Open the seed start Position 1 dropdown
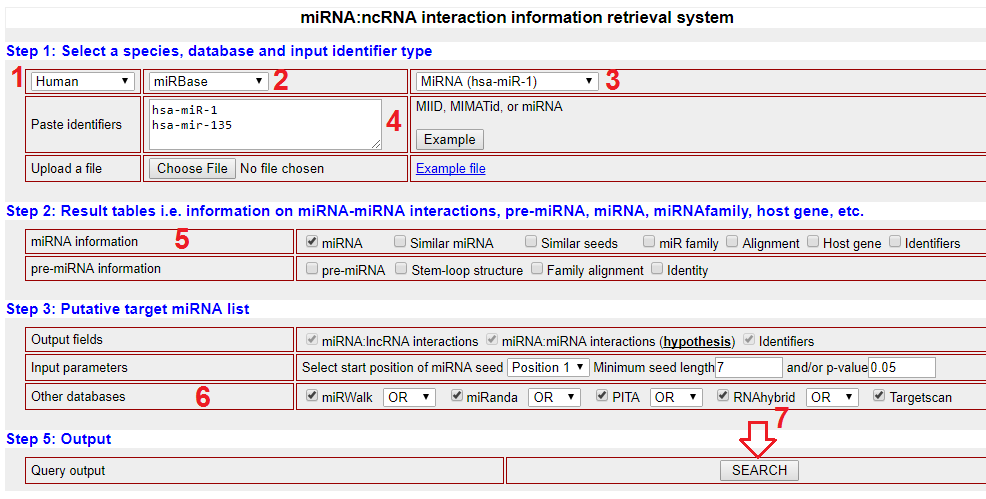The image size is (986, 499). coord(548,367)
